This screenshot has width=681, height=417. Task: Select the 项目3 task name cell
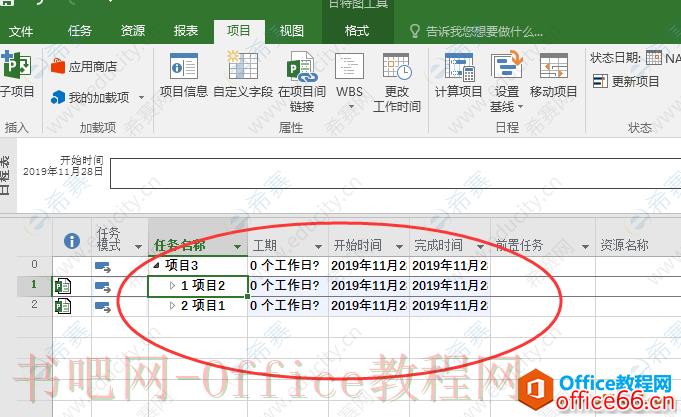tap(198, 265)
